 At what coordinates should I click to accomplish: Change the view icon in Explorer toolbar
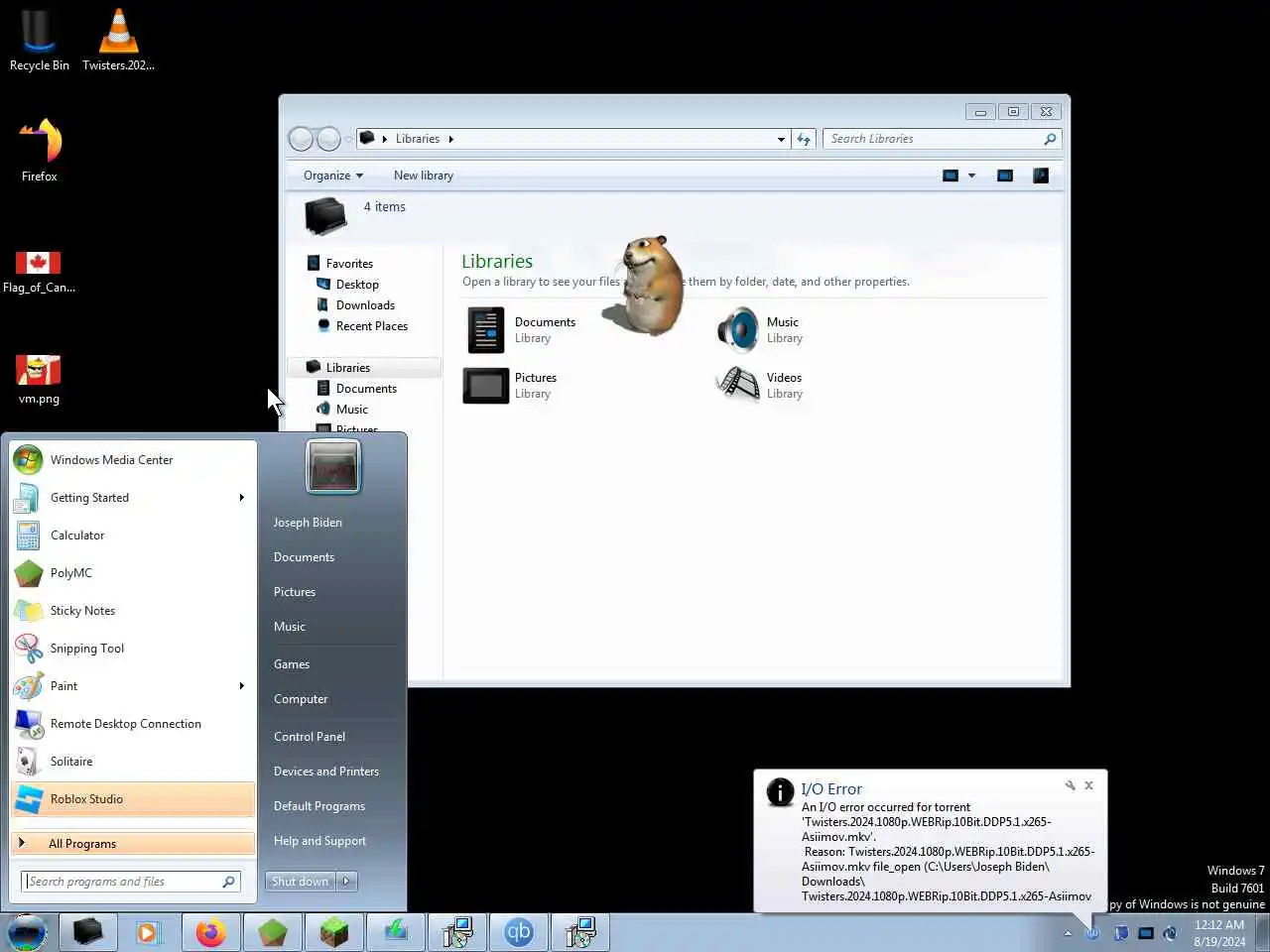pyautogui.click(x=951, y=176)
